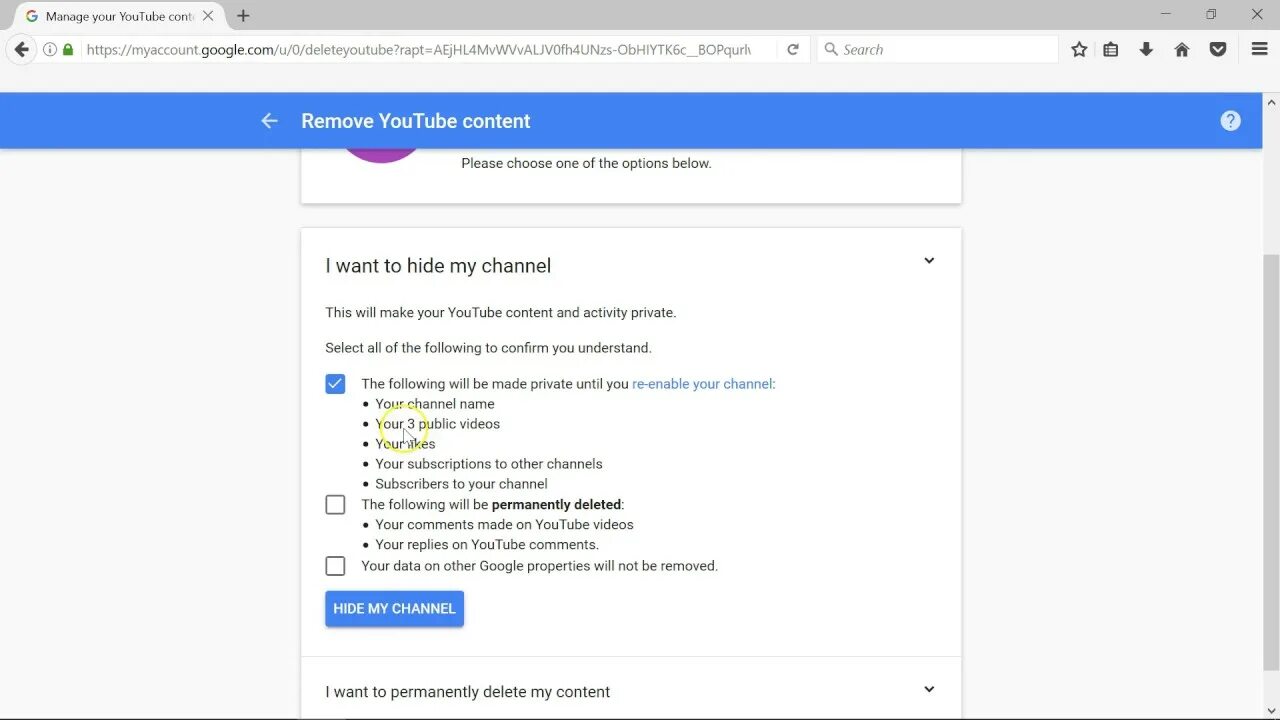Screen dimensions: 1280x720
Task: Open a new tab with plus button
Action: coord(243,16)
